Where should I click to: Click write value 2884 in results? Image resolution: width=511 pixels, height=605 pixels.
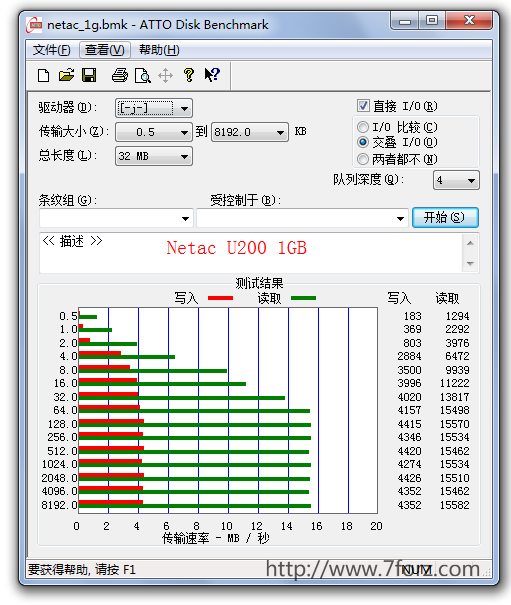click(409, 356)
